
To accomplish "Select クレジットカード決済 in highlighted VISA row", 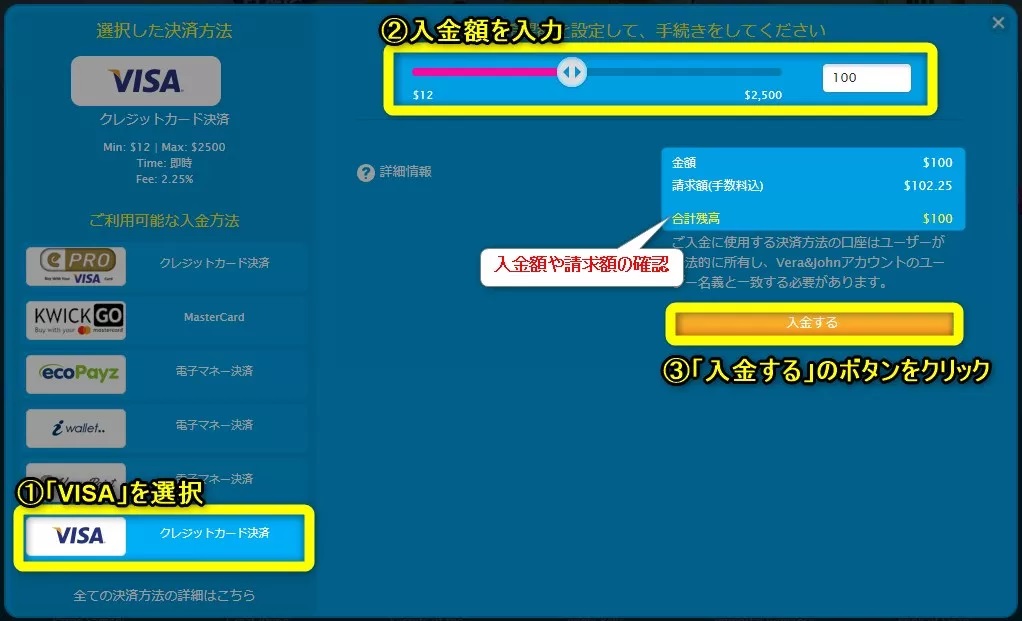I will tap(214, 532).
